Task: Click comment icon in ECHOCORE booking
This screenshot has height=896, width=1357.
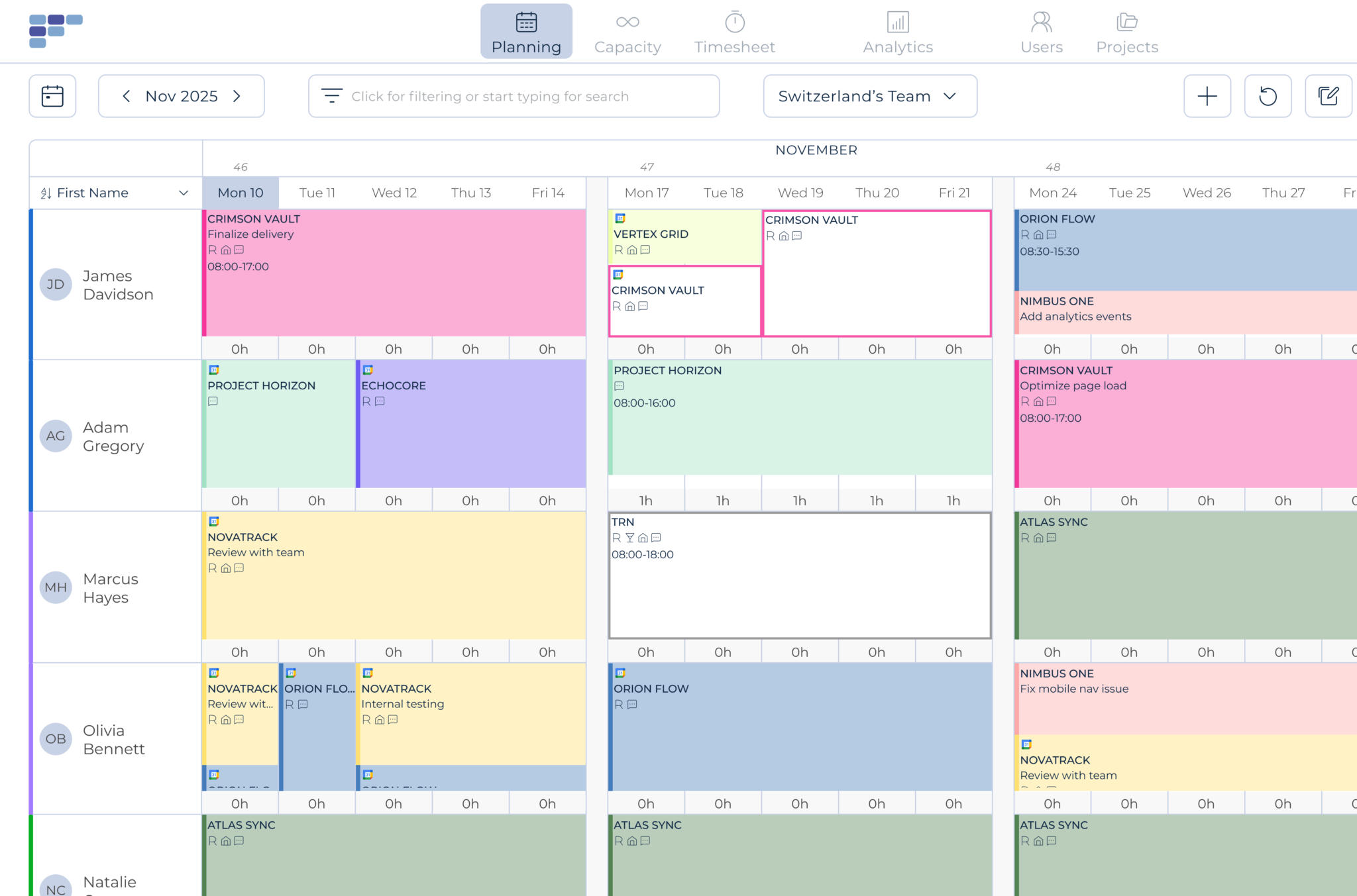Action: [380, 401]
